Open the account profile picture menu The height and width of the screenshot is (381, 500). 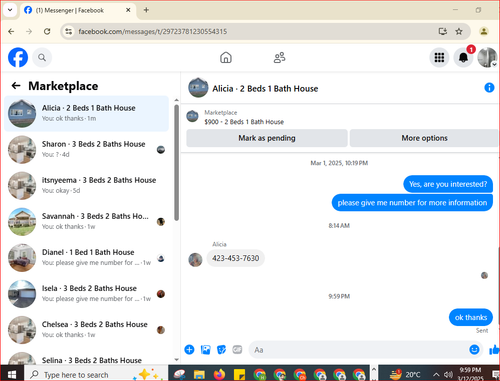point(487,58)
